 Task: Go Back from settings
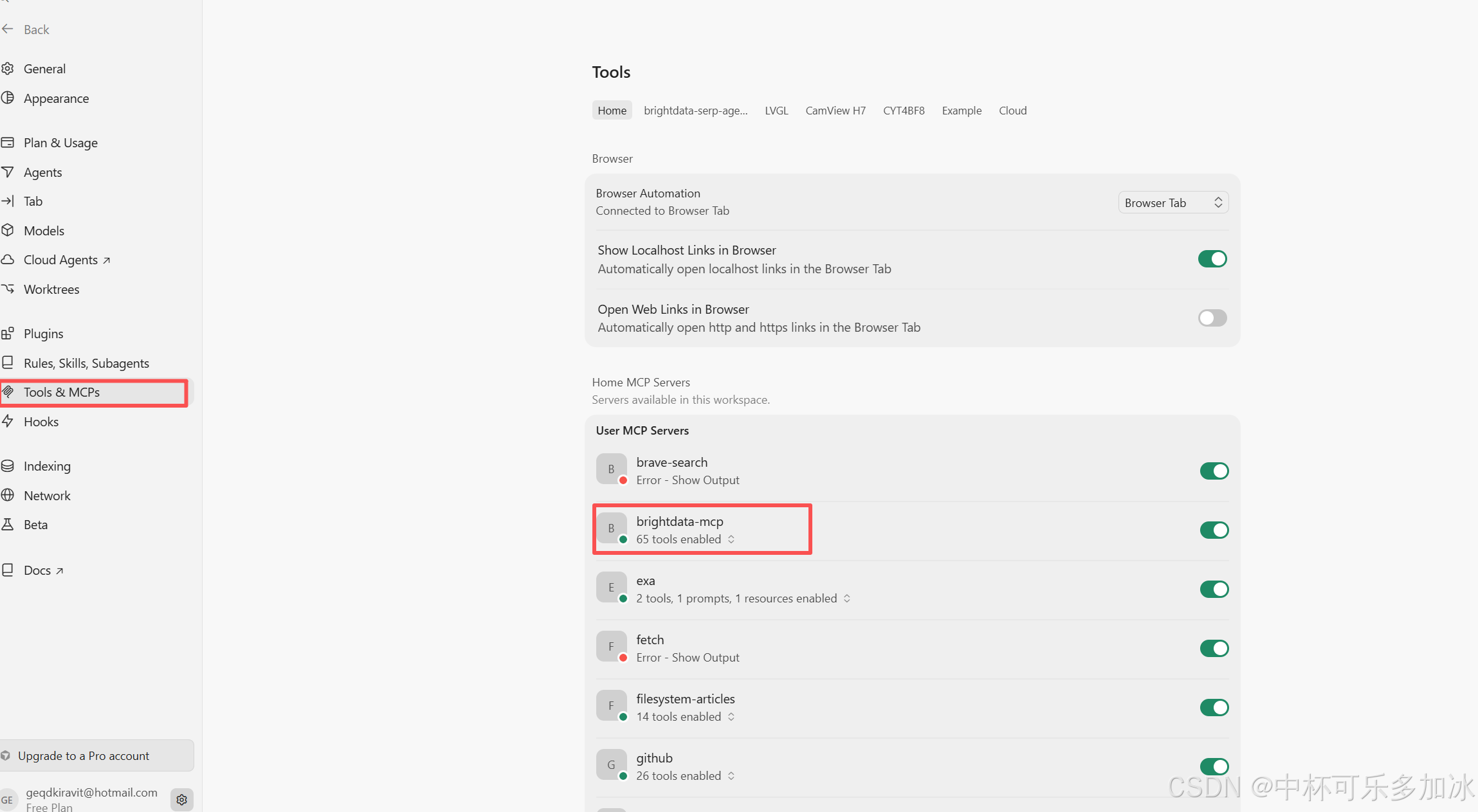click(36, 30)
